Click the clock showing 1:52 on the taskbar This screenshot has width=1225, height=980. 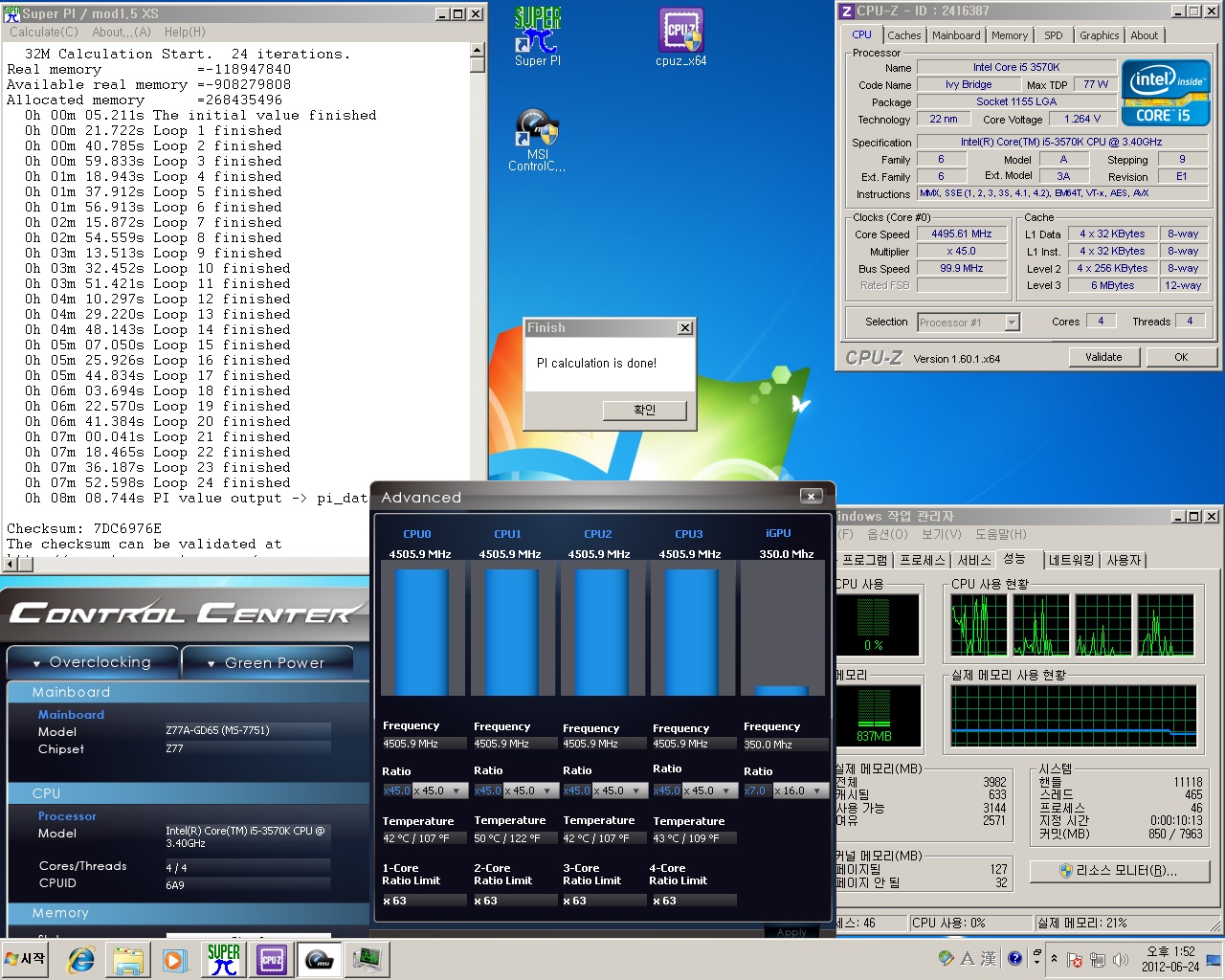(1170, 959)
